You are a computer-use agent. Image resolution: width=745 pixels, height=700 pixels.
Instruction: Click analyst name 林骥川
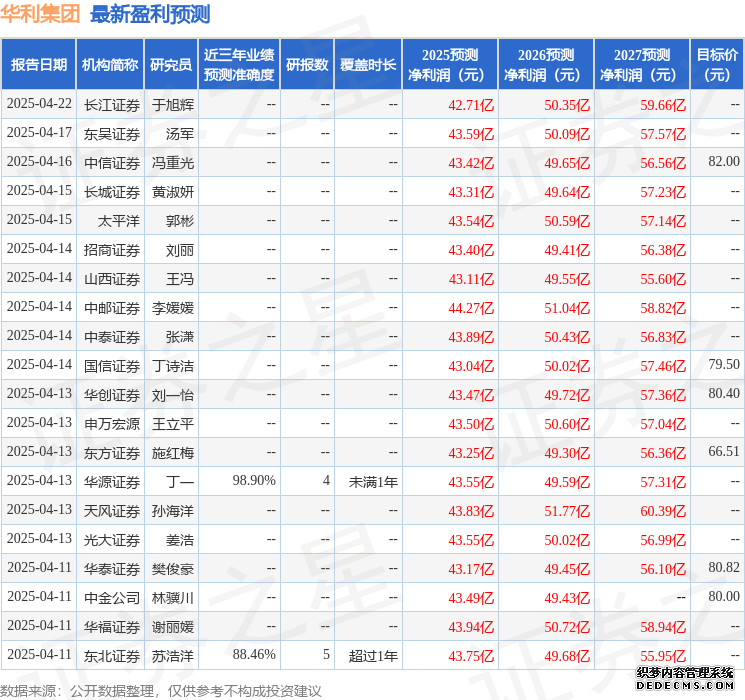[173, 598]
